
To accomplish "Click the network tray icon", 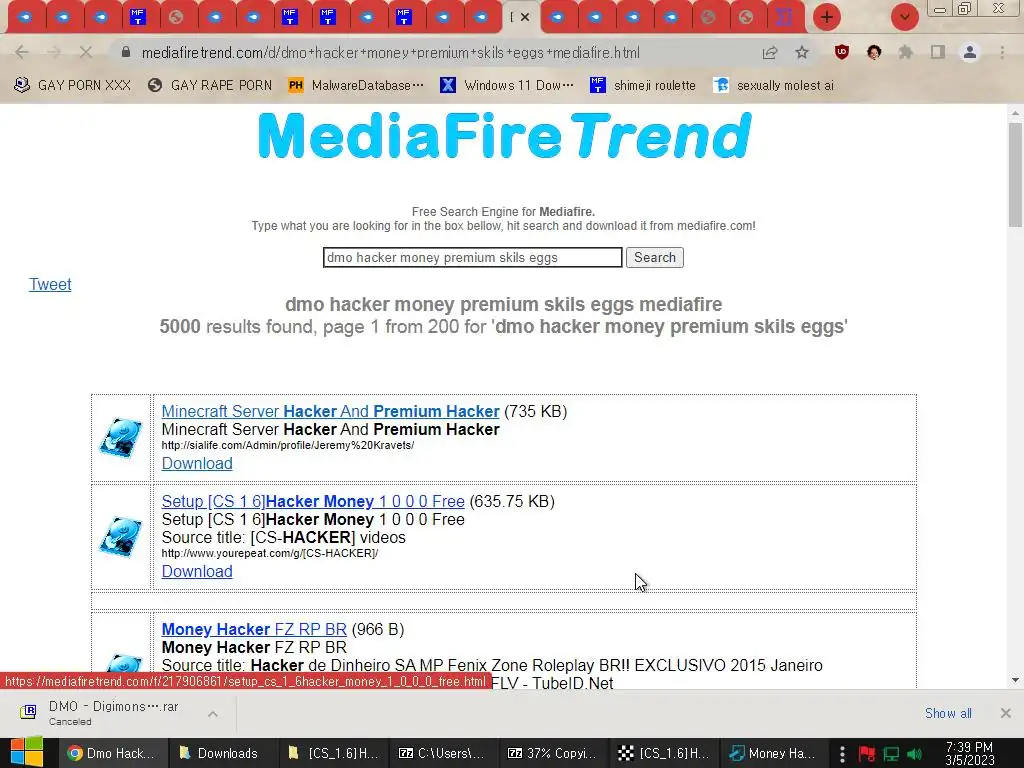I will click(891, 754).
